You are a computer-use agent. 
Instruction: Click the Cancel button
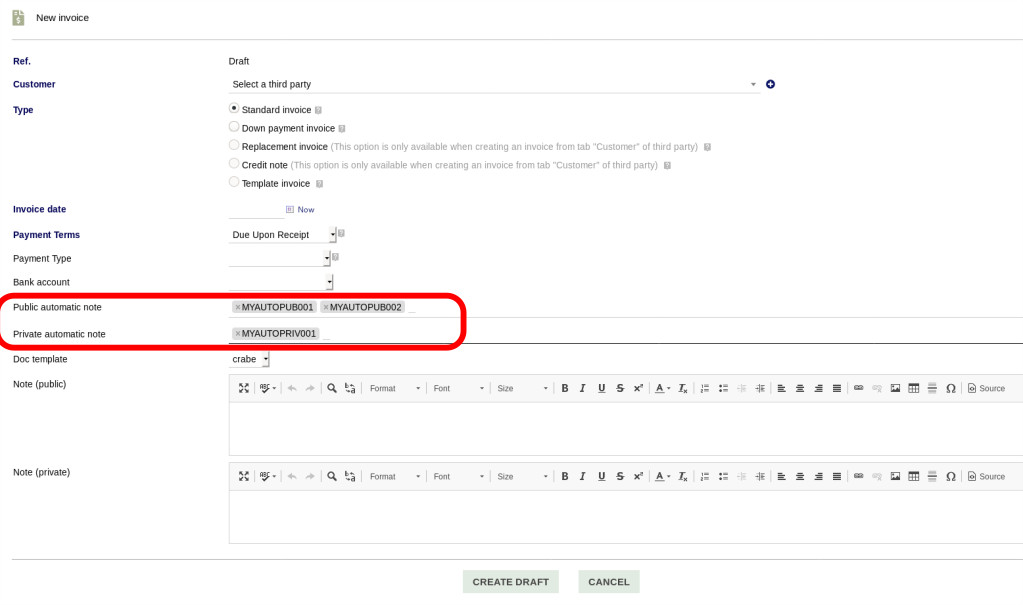[608, 582]
